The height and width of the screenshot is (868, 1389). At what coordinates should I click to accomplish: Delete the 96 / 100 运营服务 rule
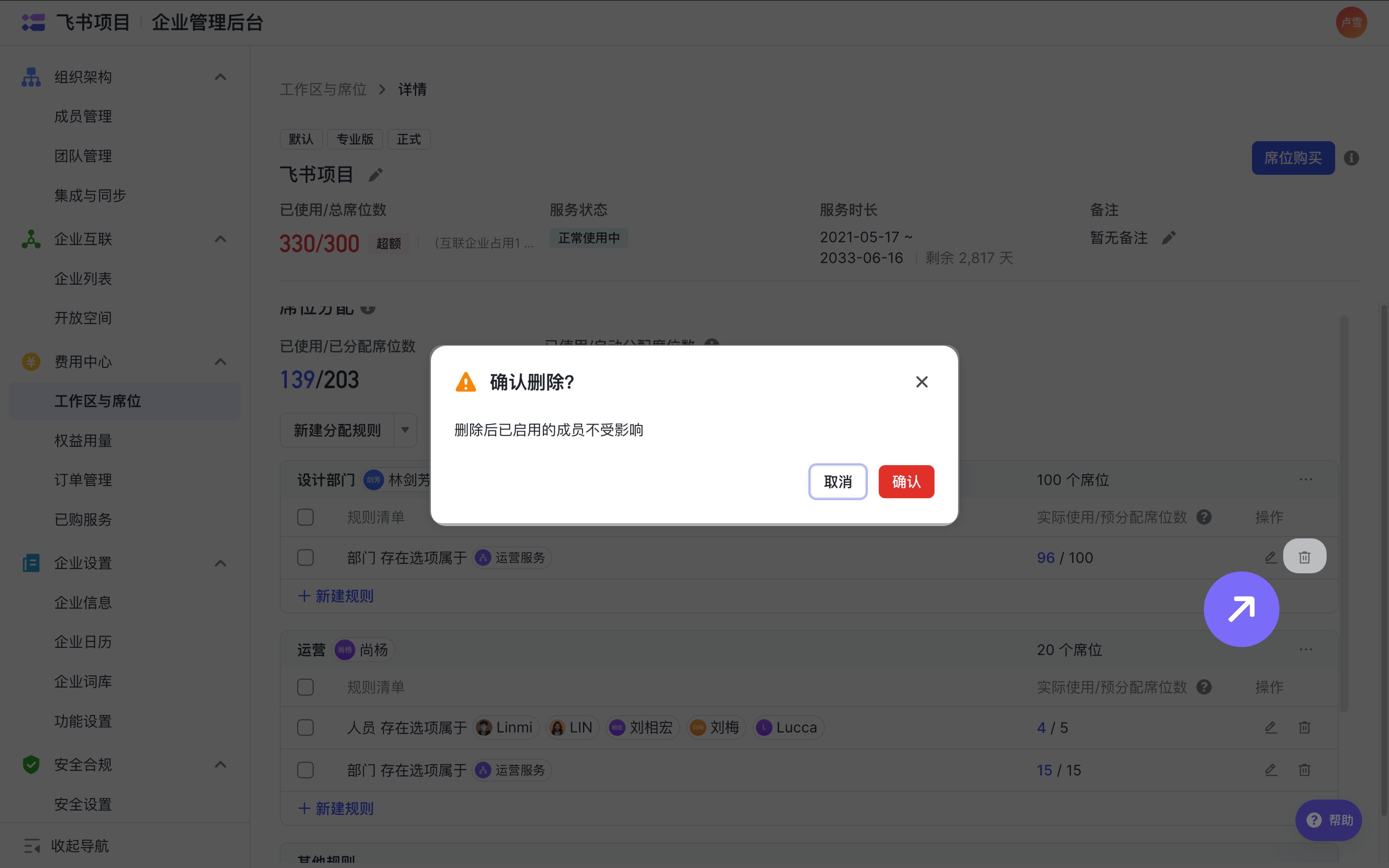tap(1305, 557)
